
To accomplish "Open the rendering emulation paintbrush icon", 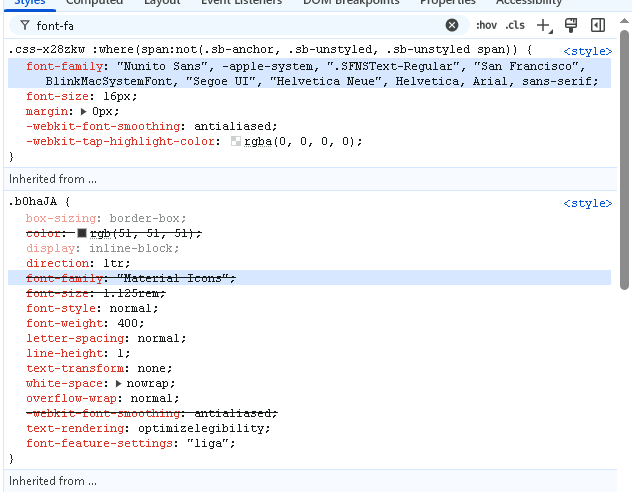I will pyautogui.click(x=571, y=25).
